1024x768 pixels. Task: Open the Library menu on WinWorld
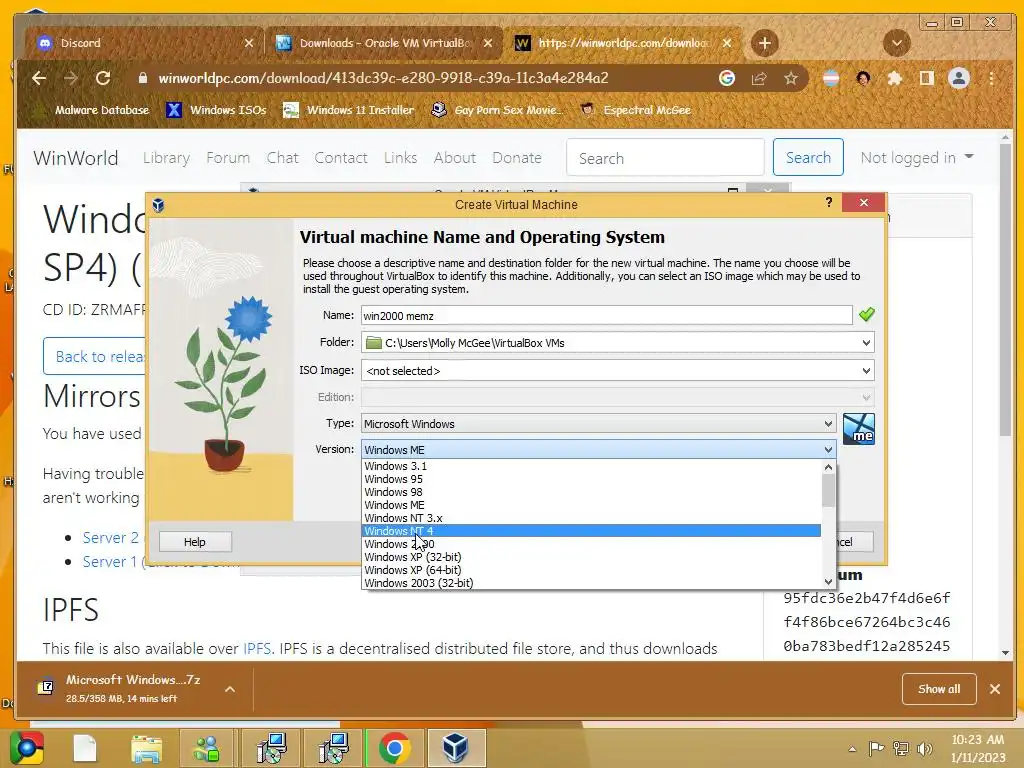click(167, 157)
